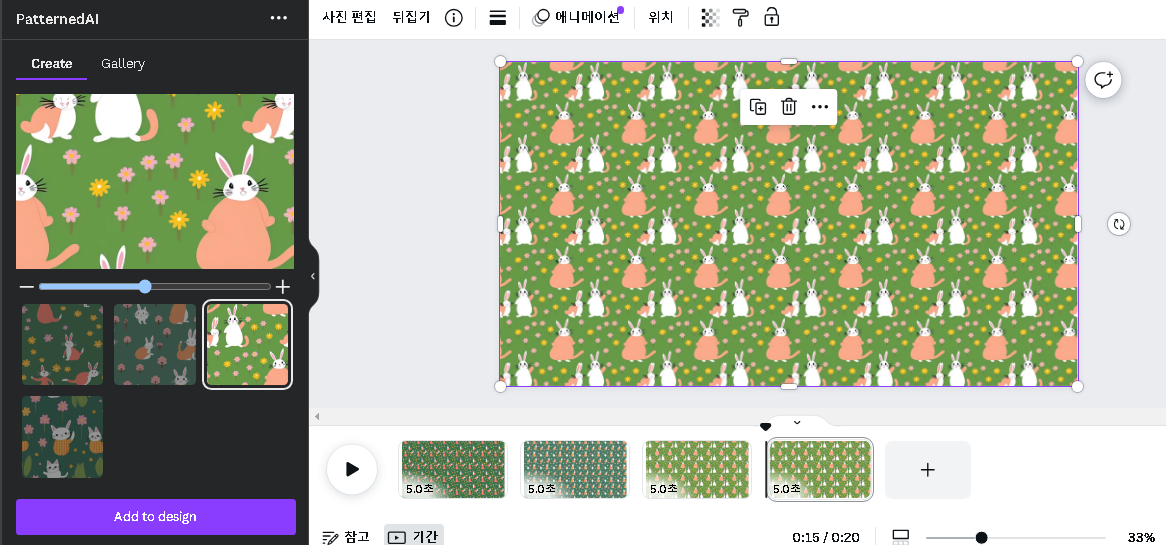Click the timeline playhead marker
Image resolution: width=1166 pixels, height=545 pixels.
tap(765, 427)
